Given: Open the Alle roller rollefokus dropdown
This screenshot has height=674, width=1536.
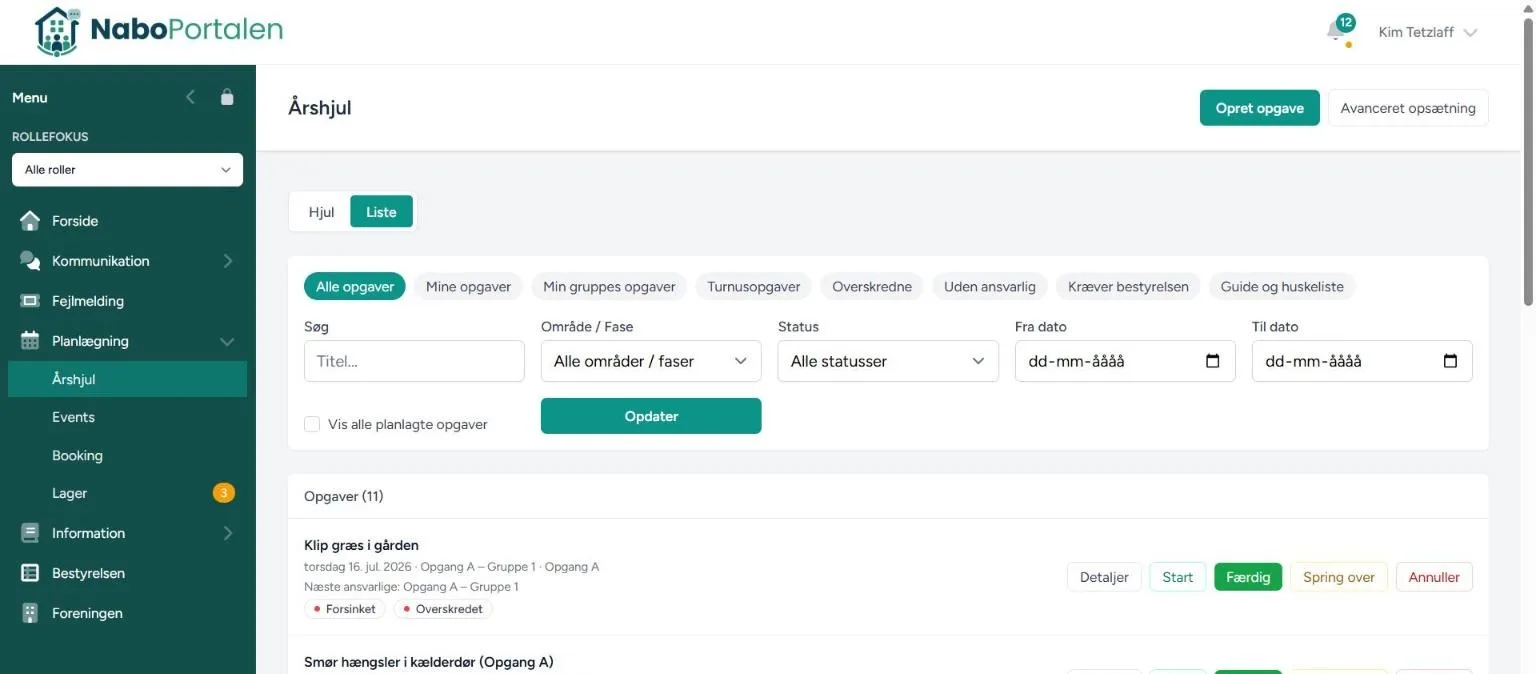Looking at the screenshot, I should (127, 170).
